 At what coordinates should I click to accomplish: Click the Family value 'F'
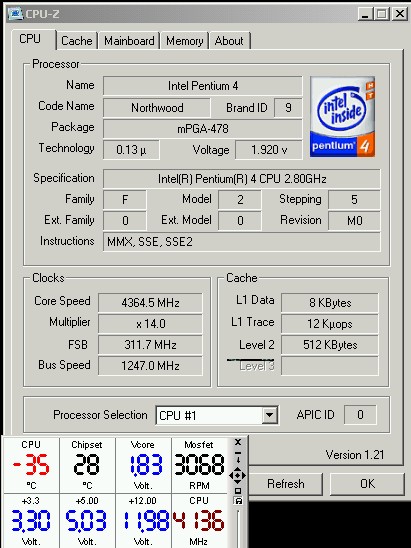(x=125, y=200)
